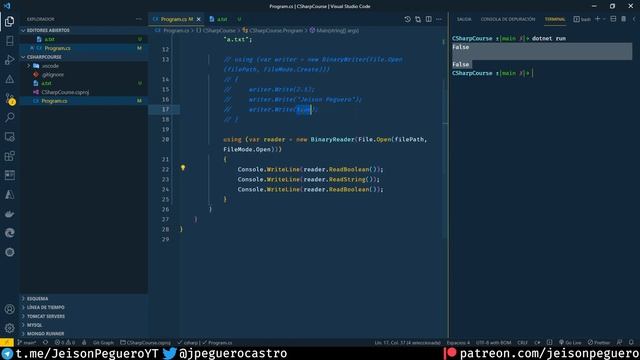Expand the TOMCAT SERVERS section

coord(84,316)
